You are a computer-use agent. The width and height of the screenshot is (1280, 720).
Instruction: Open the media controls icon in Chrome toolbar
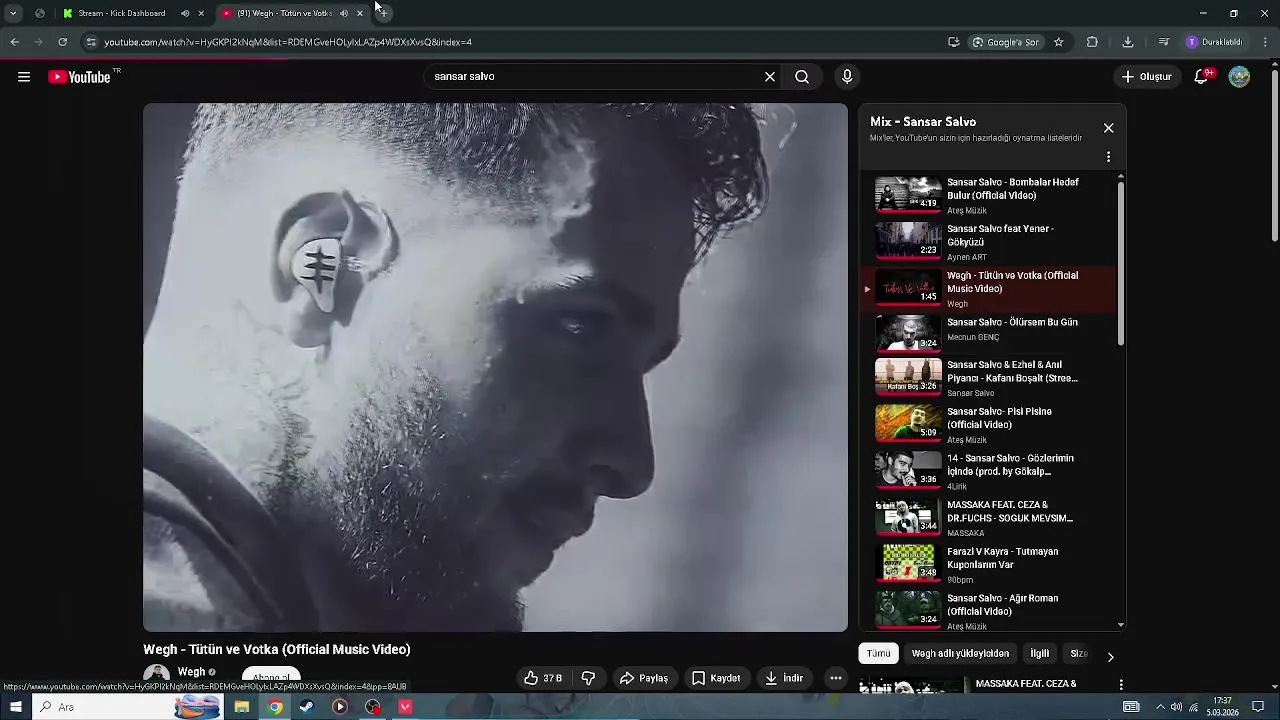(1163, 42)
